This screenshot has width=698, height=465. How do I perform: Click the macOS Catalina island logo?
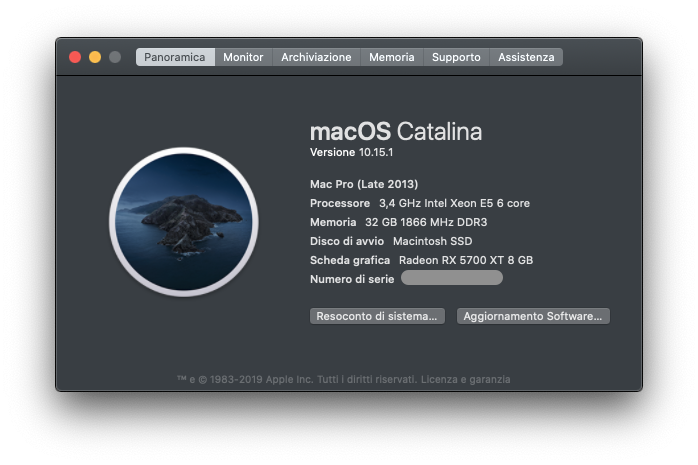pyautogui.click(x=184, y=222)
